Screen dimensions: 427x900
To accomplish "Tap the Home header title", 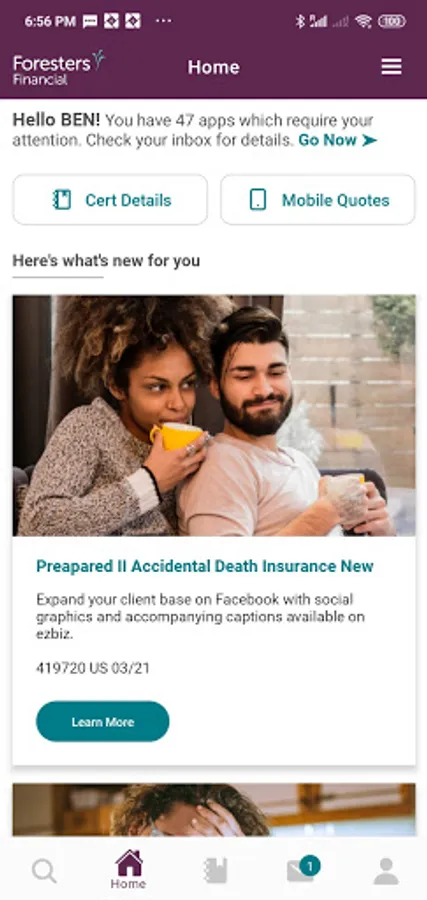I will tap(214, 67).
